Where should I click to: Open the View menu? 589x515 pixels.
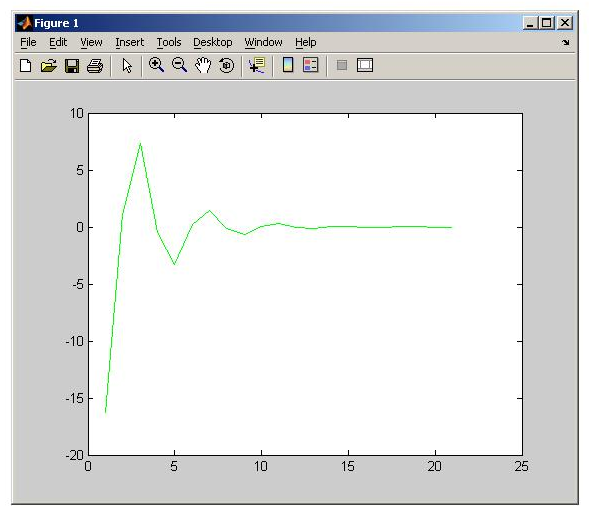(91, 42)
